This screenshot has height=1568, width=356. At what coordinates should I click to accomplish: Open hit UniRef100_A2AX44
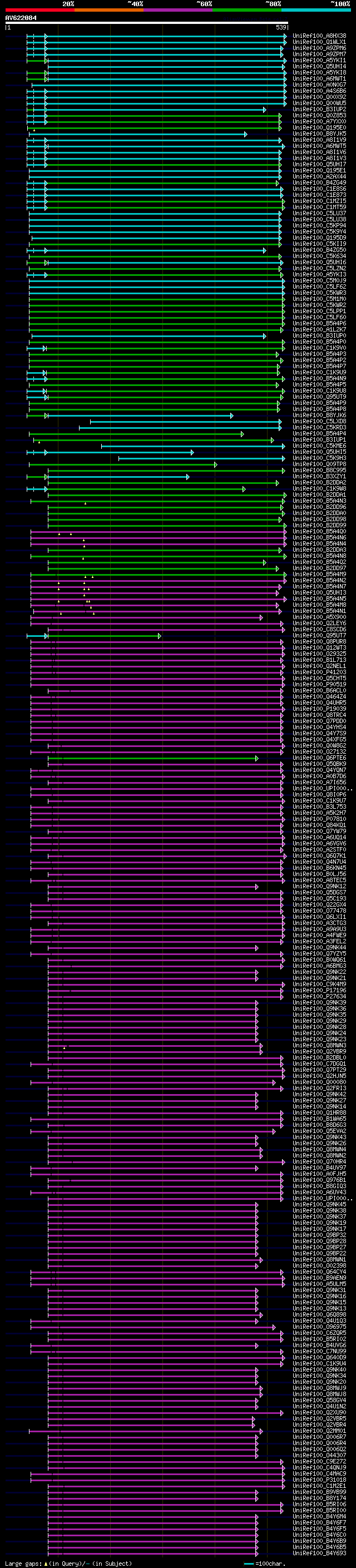[319, 176]
